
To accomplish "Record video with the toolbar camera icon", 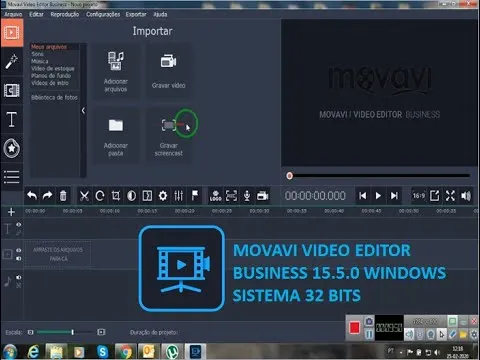I will click(x=263, y=196).
